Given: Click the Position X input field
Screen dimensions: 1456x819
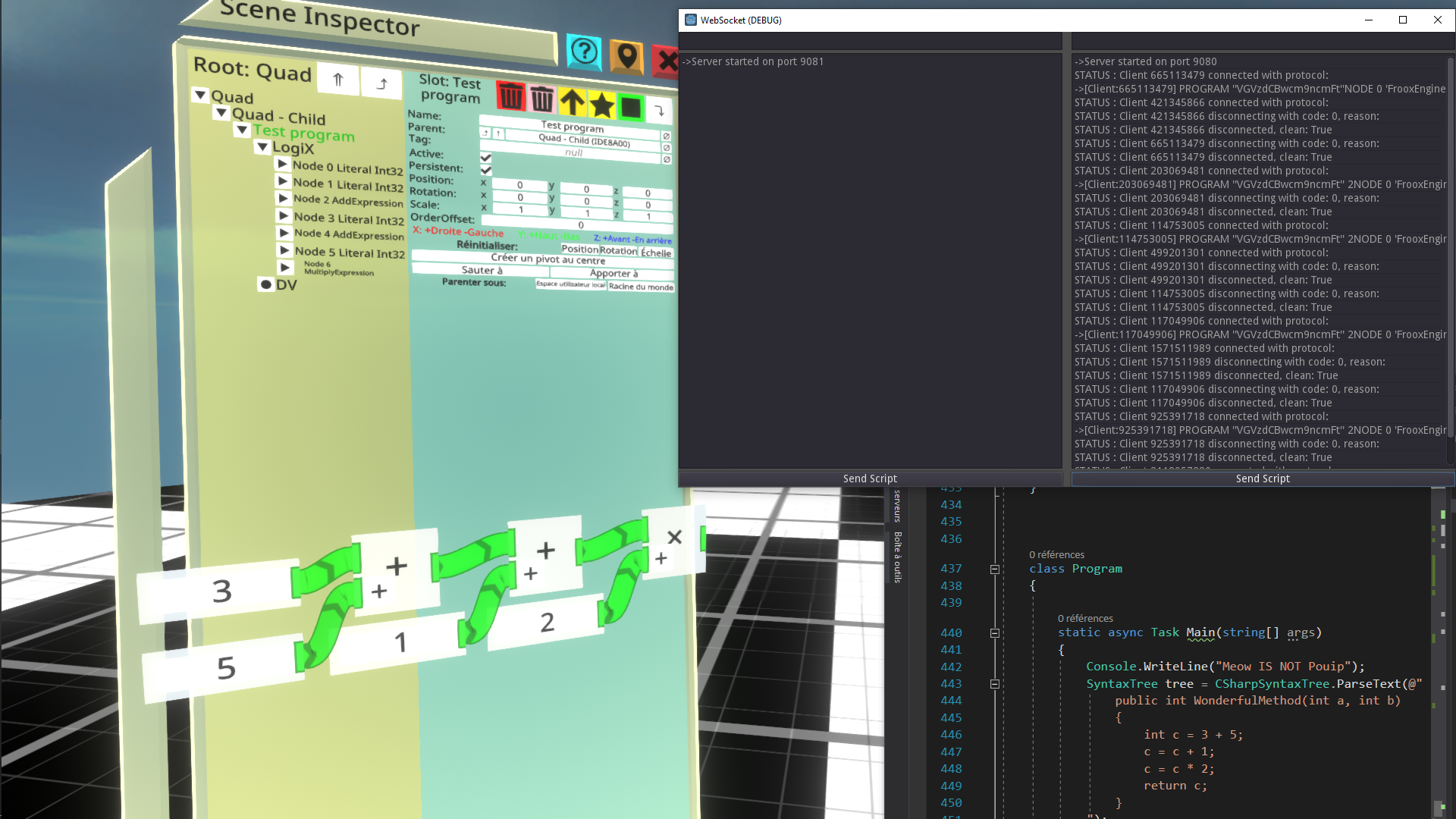Looking at the screenshot, I should 519,184.
